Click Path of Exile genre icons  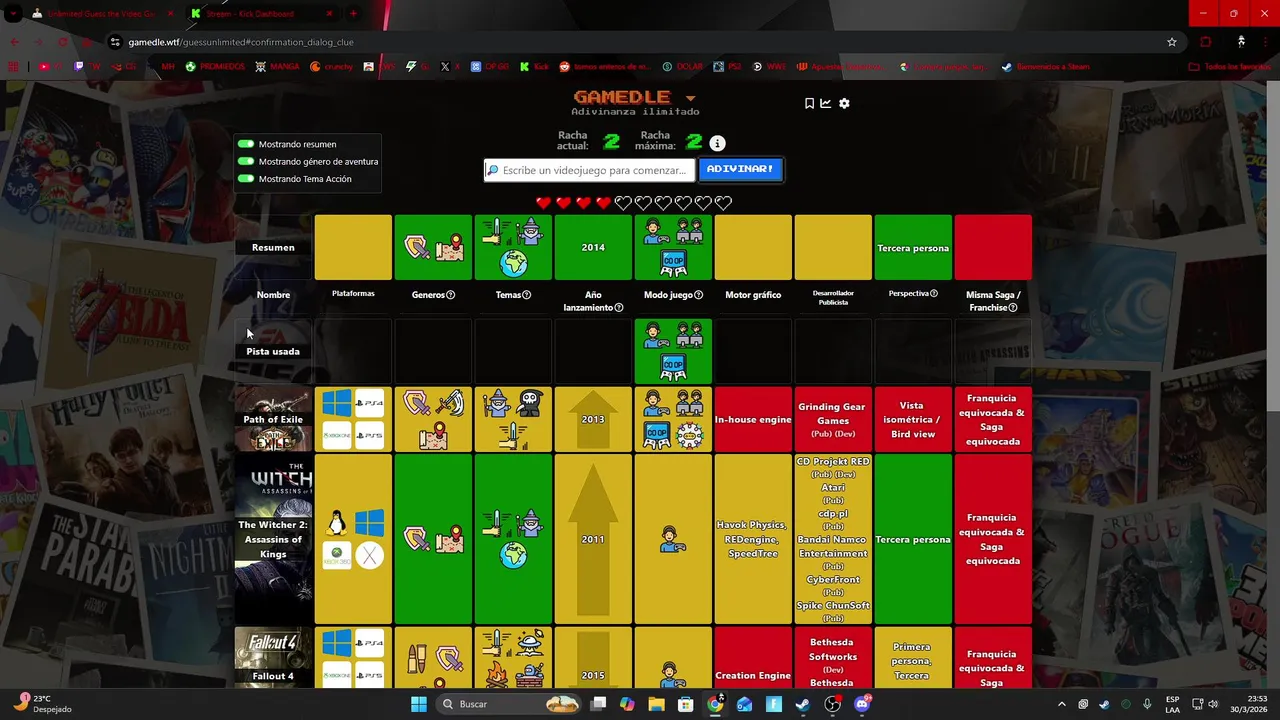coord(433,419)
